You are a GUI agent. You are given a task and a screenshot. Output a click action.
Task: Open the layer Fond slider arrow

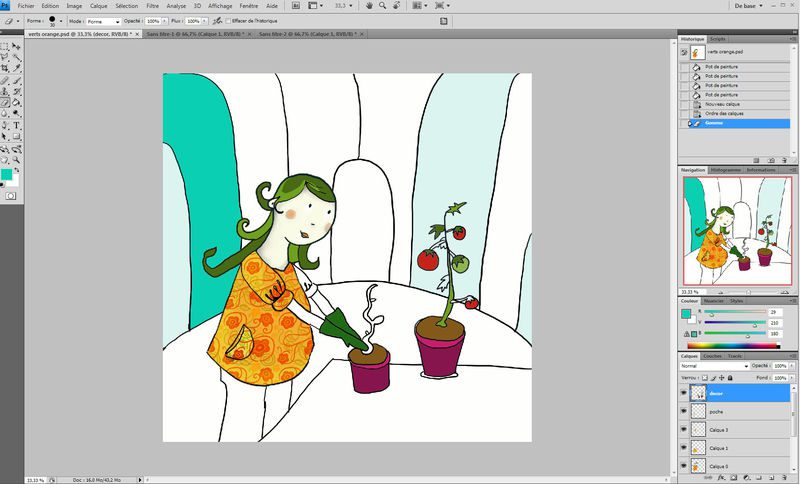click(791, 378)
